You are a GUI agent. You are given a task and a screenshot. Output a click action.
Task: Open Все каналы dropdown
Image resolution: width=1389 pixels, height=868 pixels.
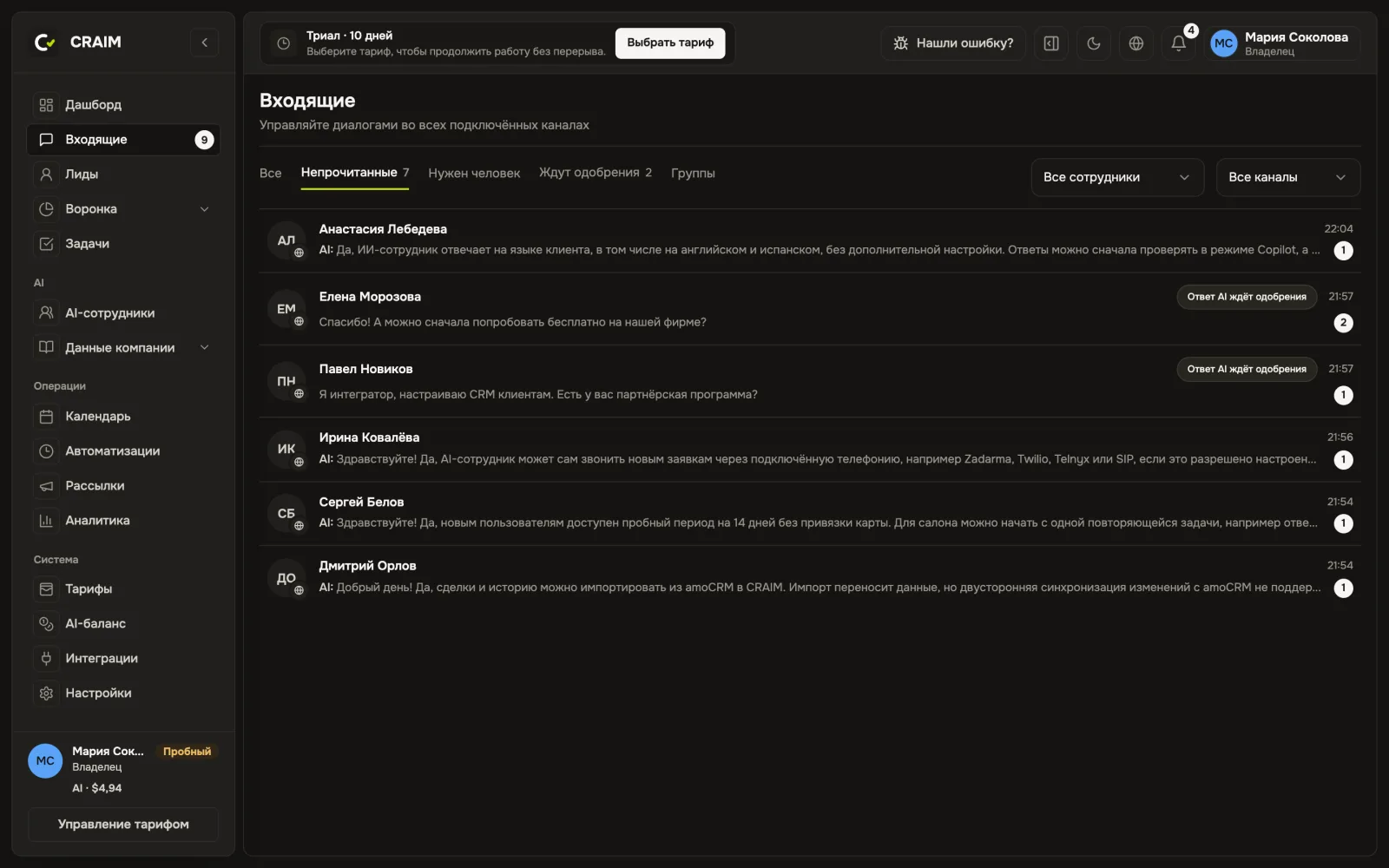1288,177
